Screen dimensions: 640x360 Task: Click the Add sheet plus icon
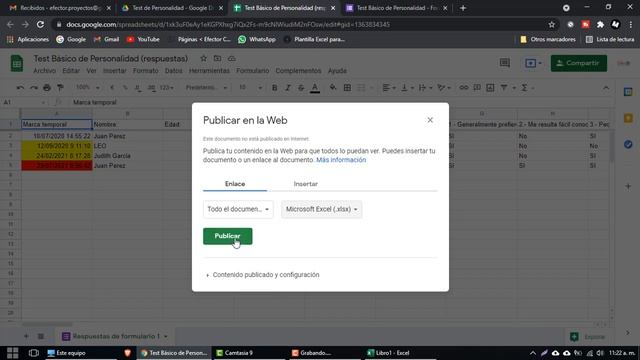point(26,336)
